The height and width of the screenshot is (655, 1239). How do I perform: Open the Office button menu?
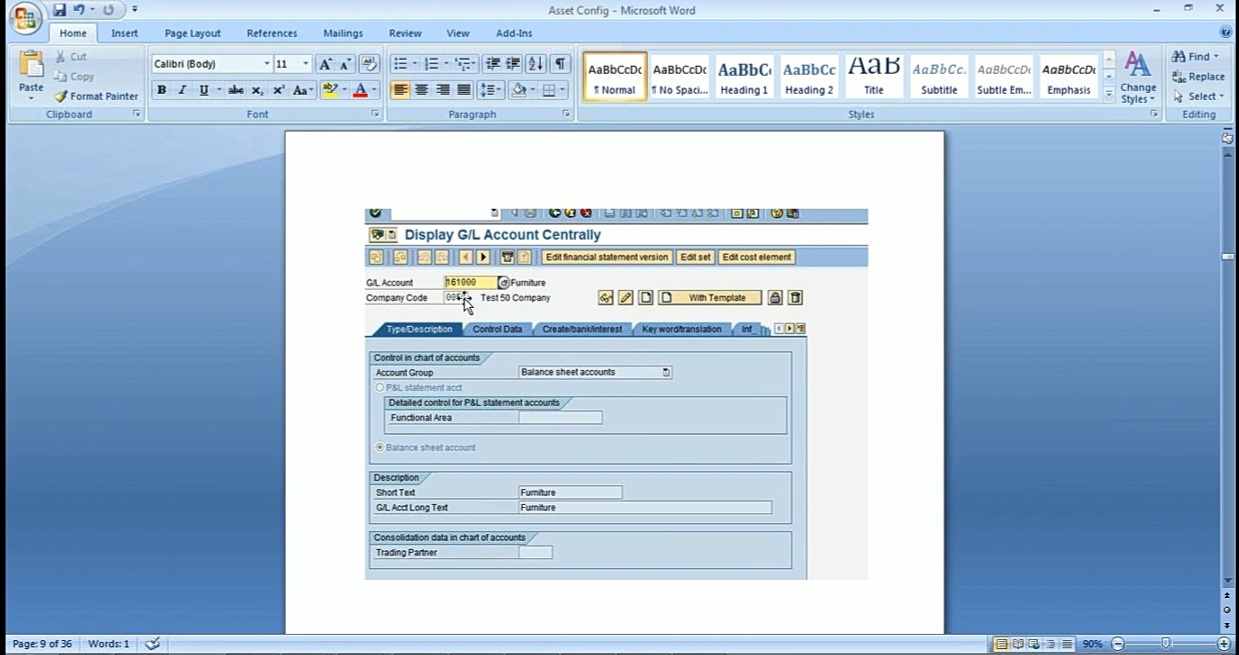(x=24, y=18)
